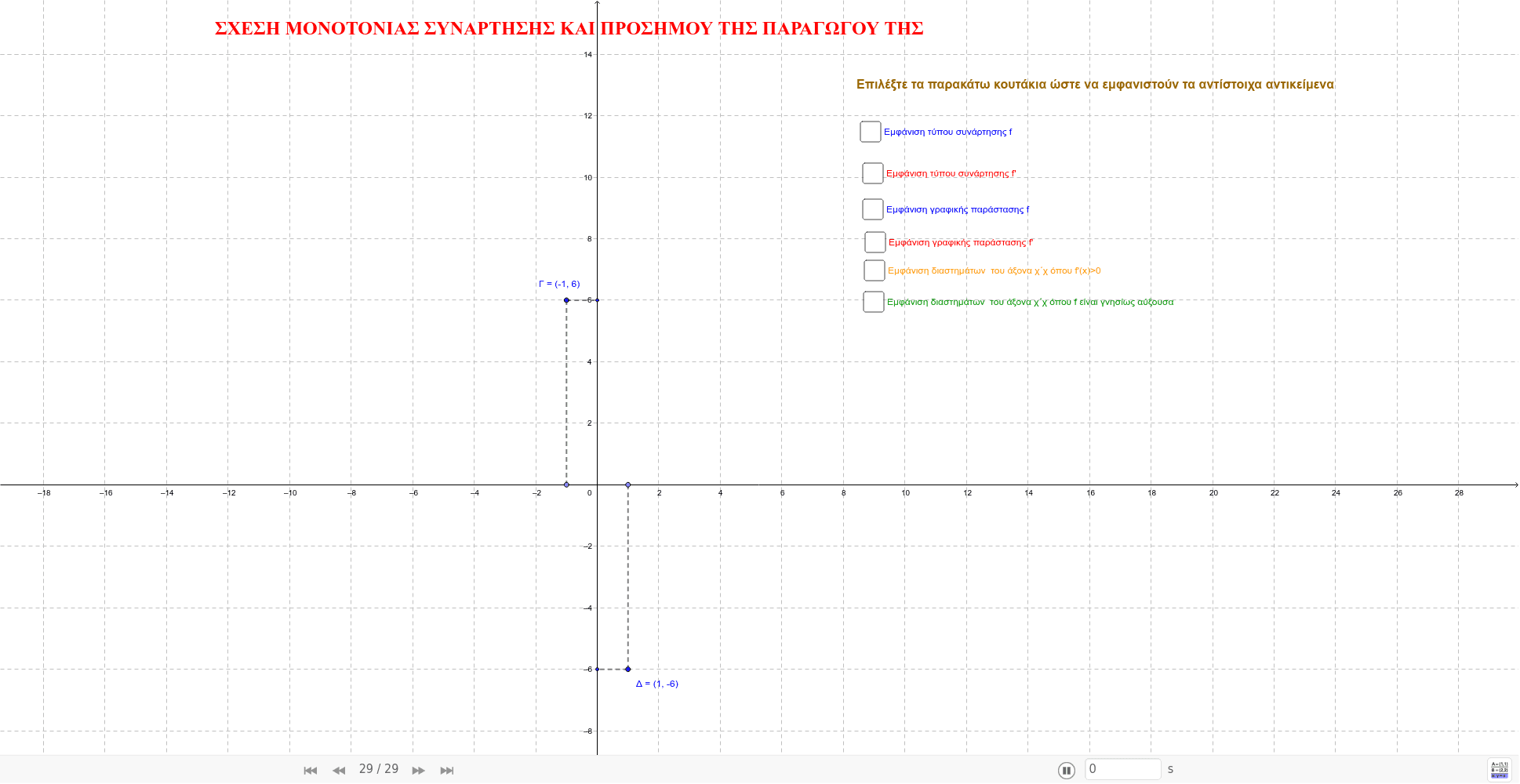Viewport: 1520px width, 784px height.
Task: Jump to last construction step
Action: pyautogui.click(x=447, y=771)
